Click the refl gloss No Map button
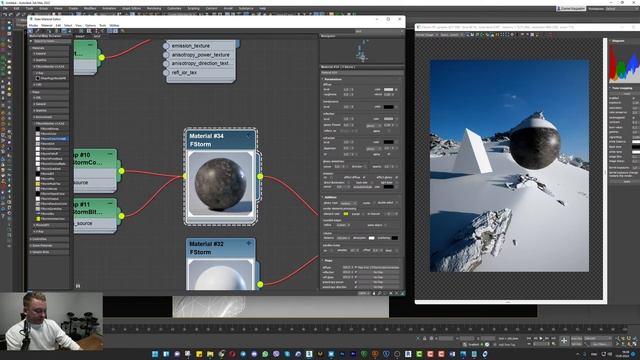 point(380,277)
